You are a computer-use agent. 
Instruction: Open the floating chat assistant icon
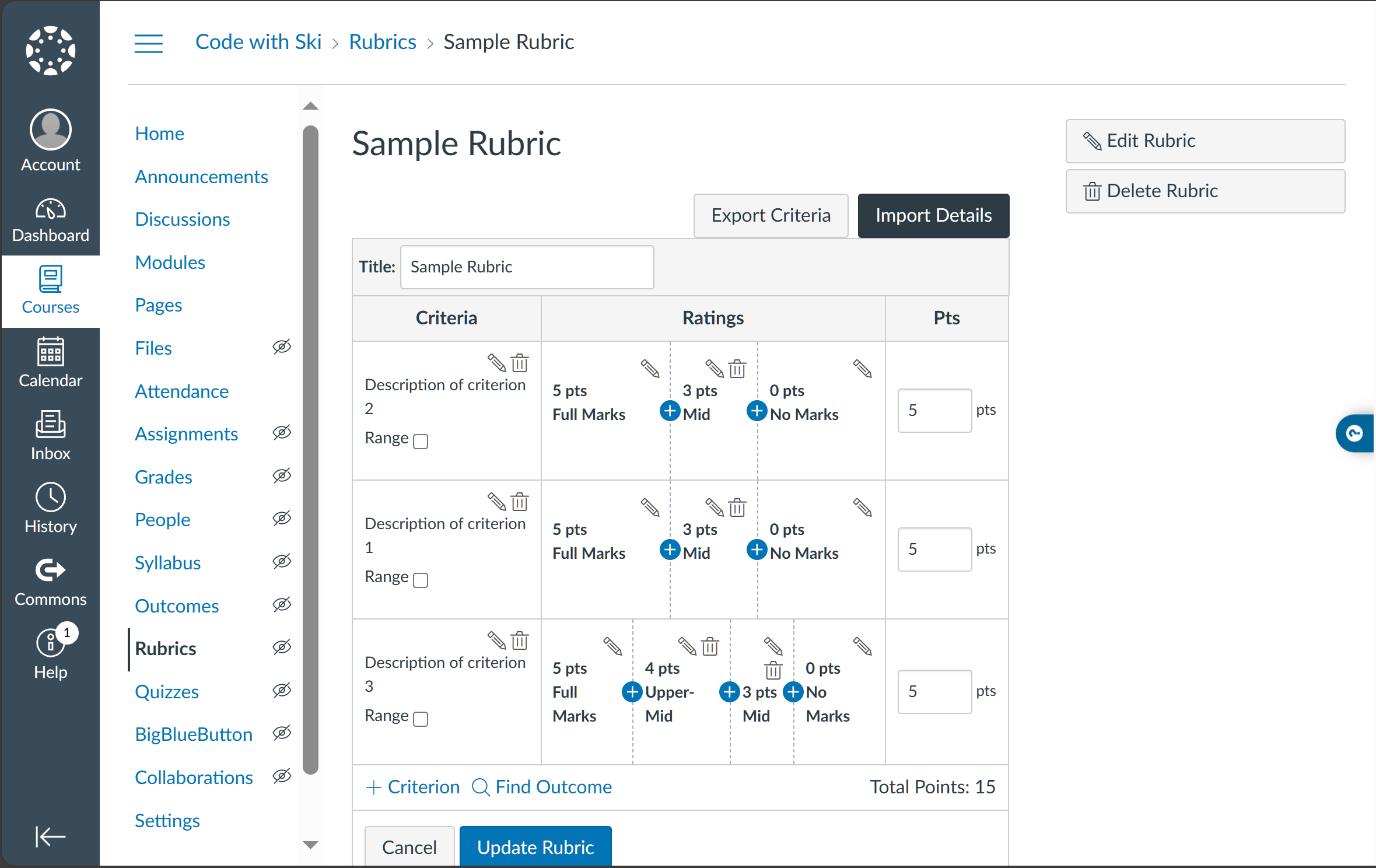pyautogui.click(x=1355, y=433)
